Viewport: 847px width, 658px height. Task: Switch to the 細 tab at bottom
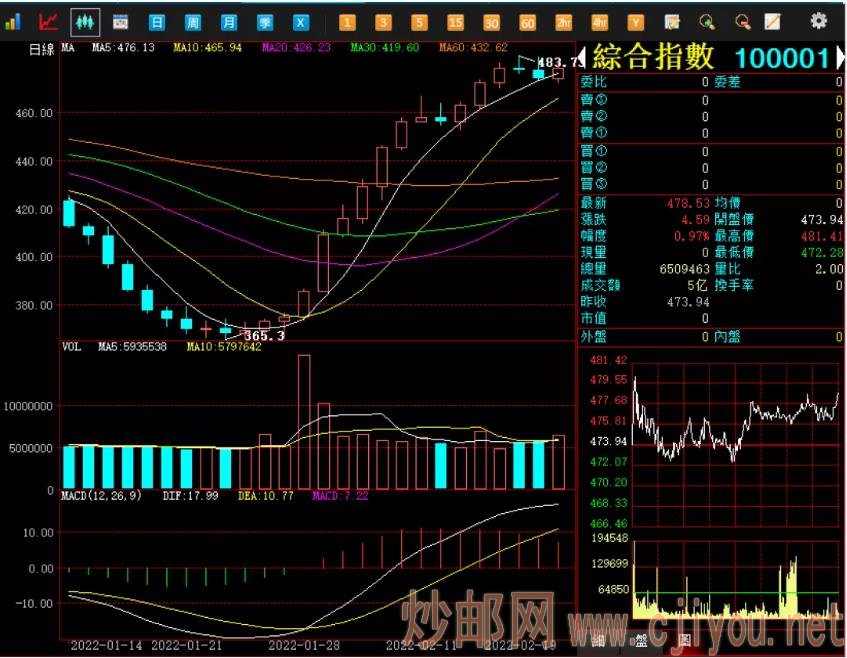click(x=597, y=640)
